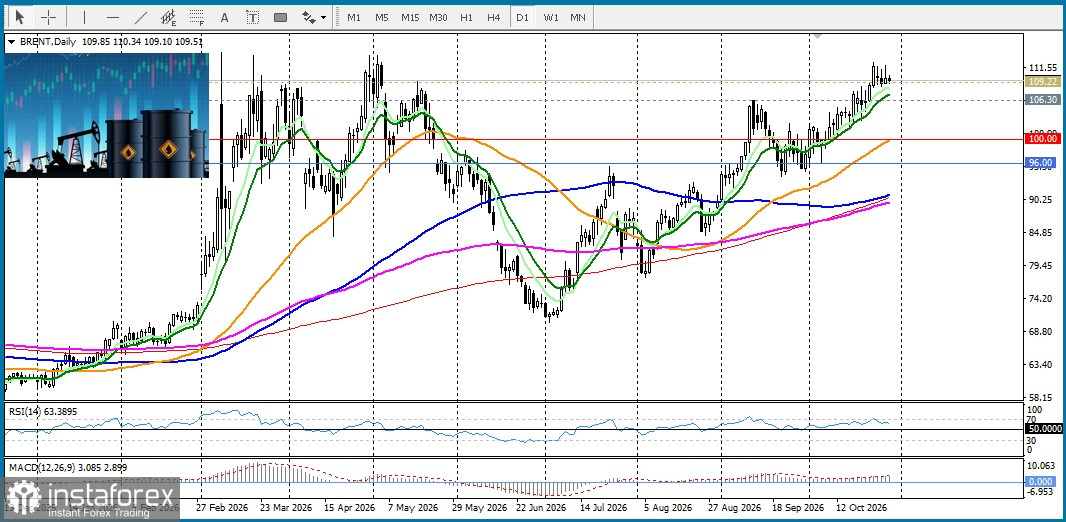
Task: Click the 63.40 price scale value
Action: [x=1042, y=364]
